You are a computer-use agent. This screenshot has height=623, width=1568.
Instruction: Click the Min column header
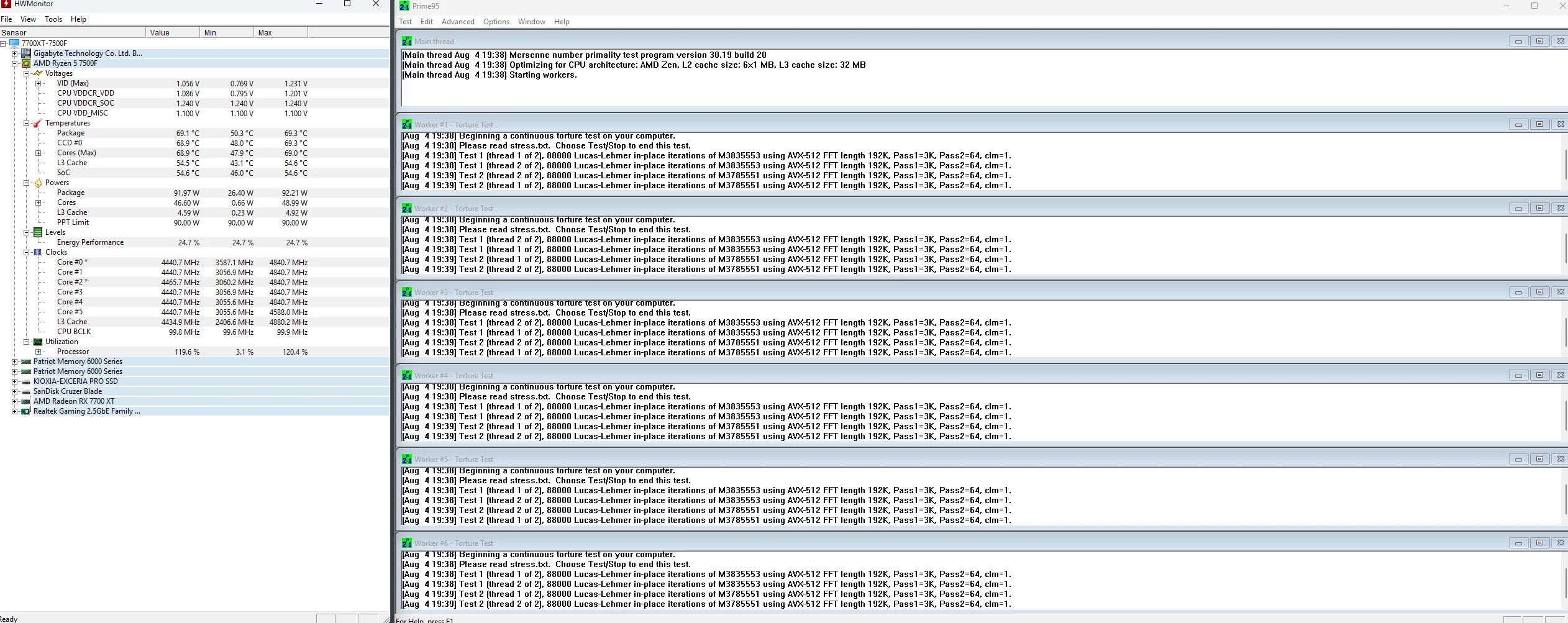(227, 33)
